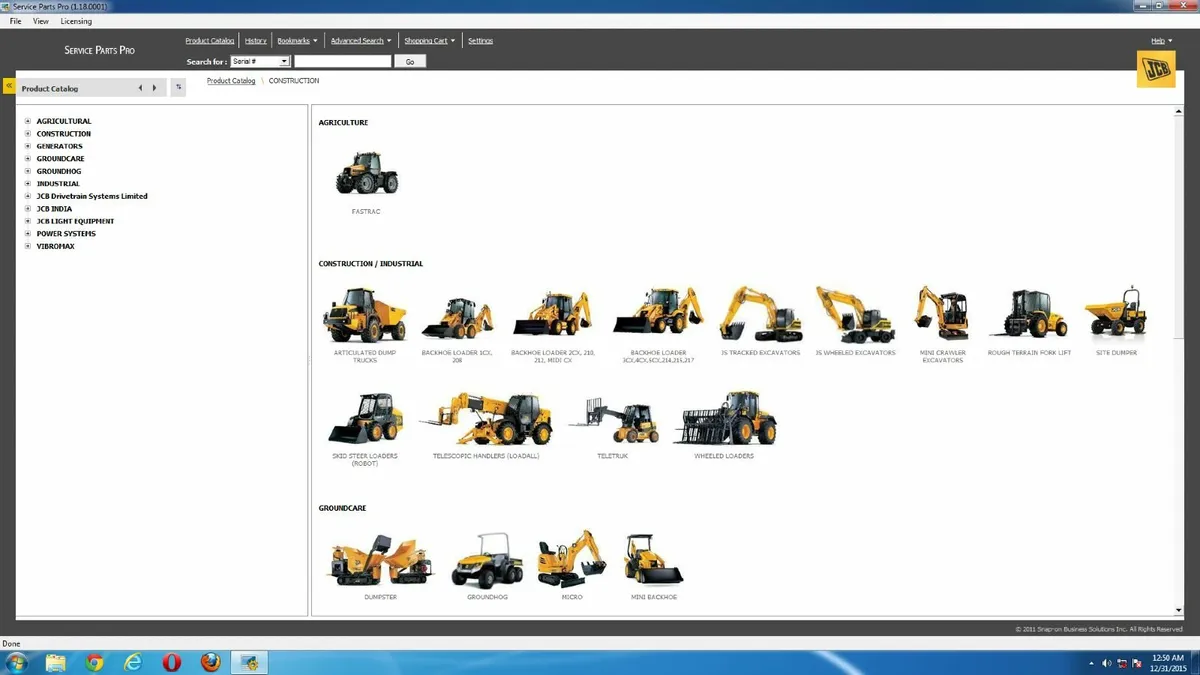The width and height of the screenshot is (1200, 675).
Task: Expand the JCB INDIA tree node
Action: (x=28, y=209)
